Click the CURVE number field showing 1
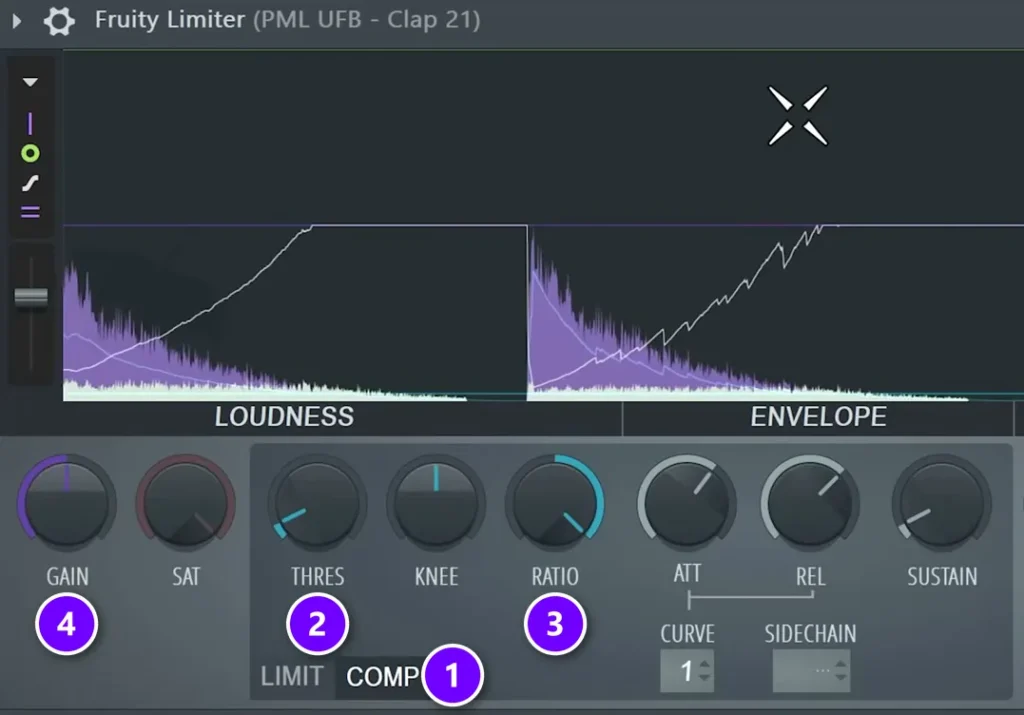The width and height of the screenshot is (1024, 715). pyautogui.click(x=687, y=671)
